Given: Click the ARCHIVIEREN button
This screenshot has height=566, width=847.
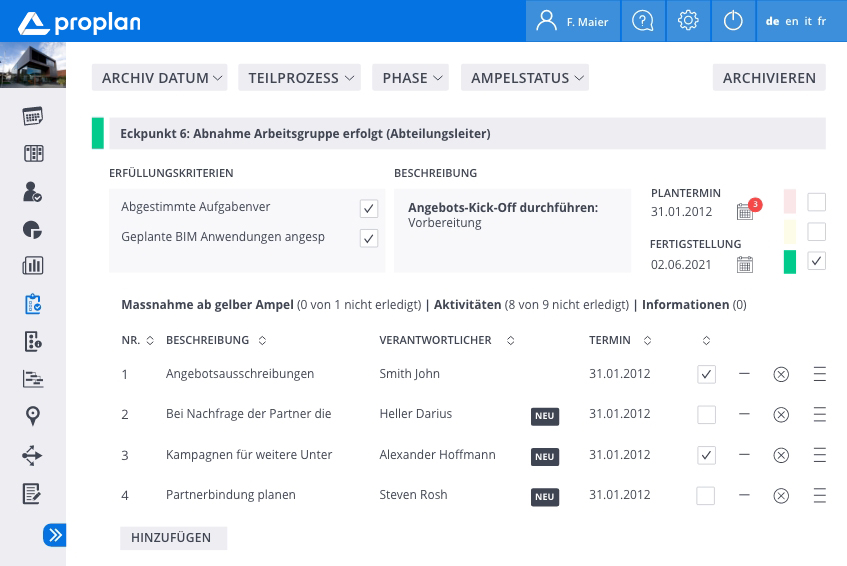Looking at the screenshot, I should pos(768,78).
